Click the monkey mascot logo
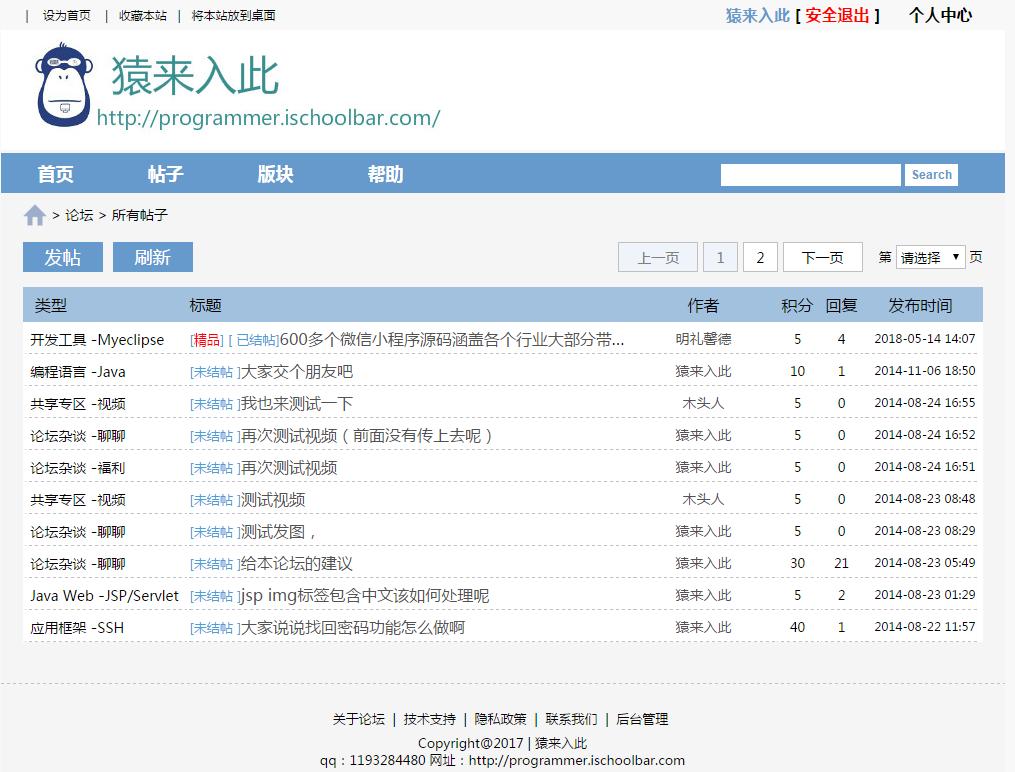1015x772 pixels. pyautogui.click(x=62, y=88)
